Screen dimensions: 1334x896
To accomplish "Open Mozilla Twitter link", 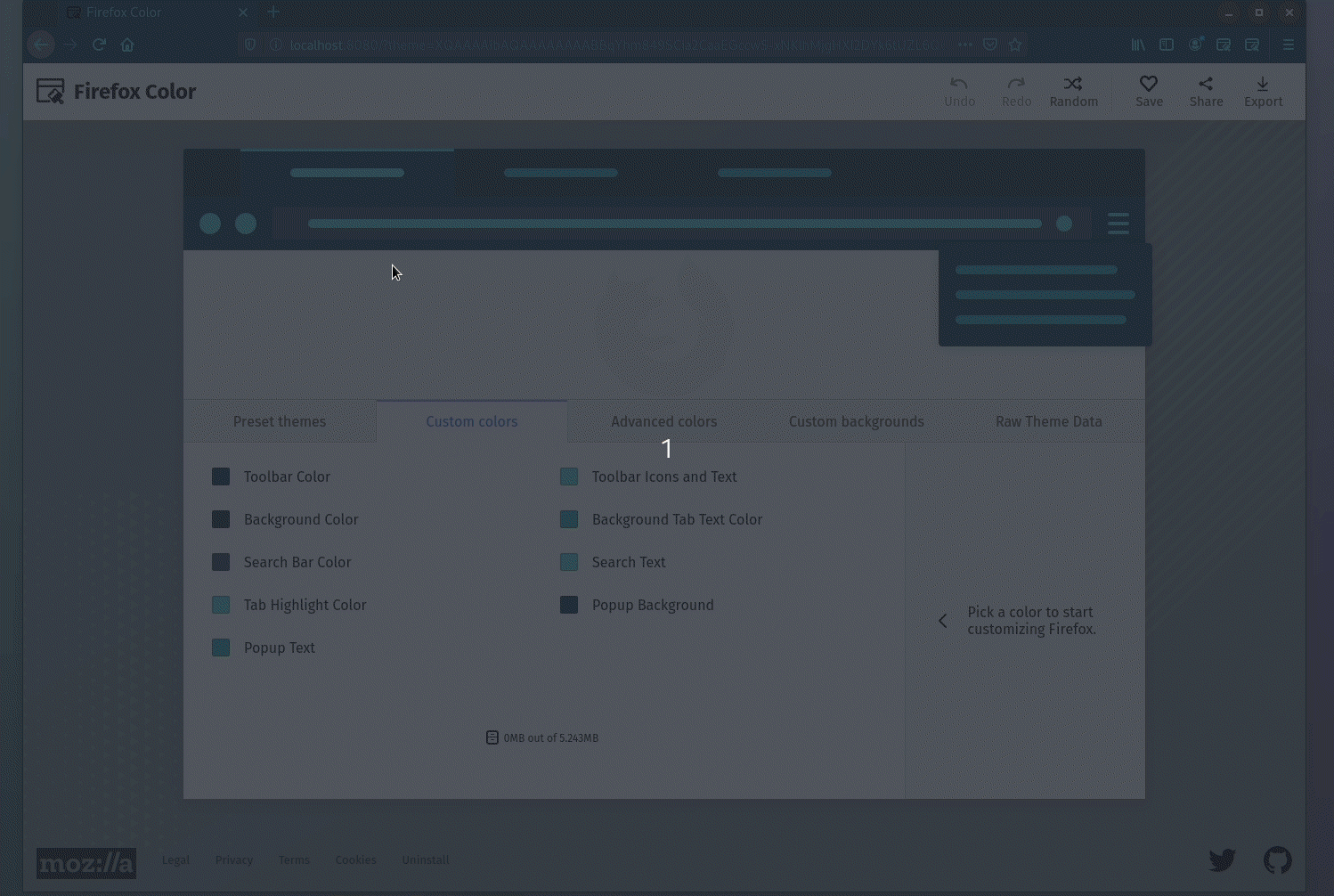I will pyautogui.click(x=1222, y=859).
